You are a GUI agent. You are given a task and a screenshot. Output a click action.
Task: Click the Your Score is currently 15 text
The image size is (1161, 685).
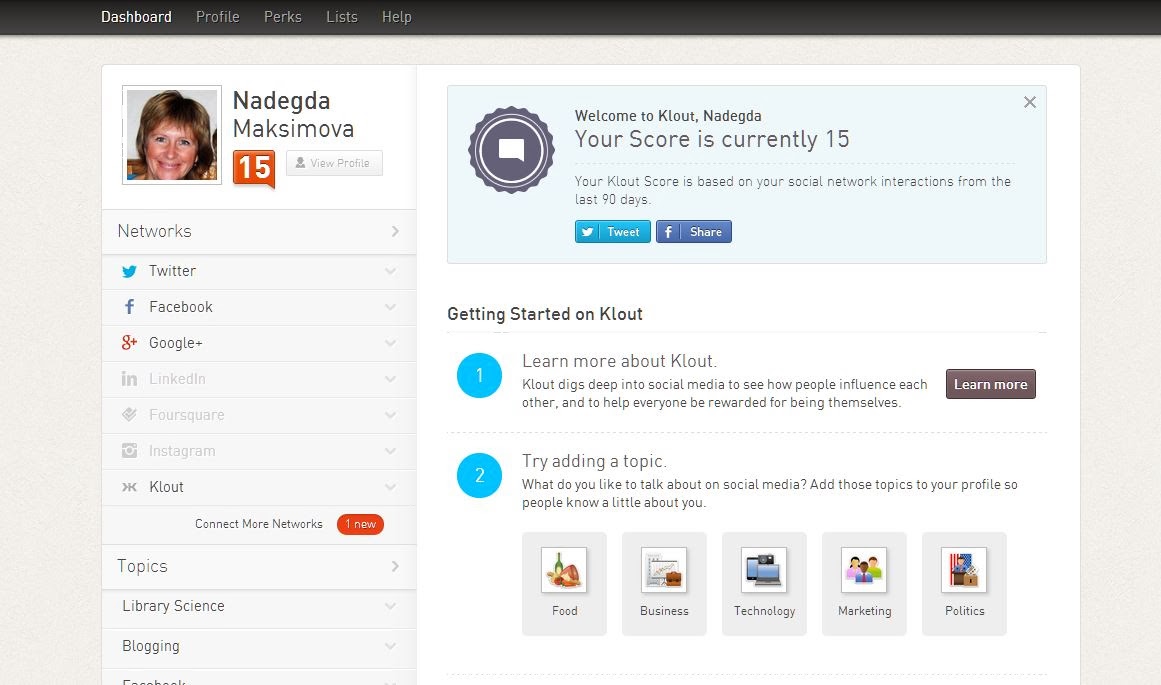[712, 139]
